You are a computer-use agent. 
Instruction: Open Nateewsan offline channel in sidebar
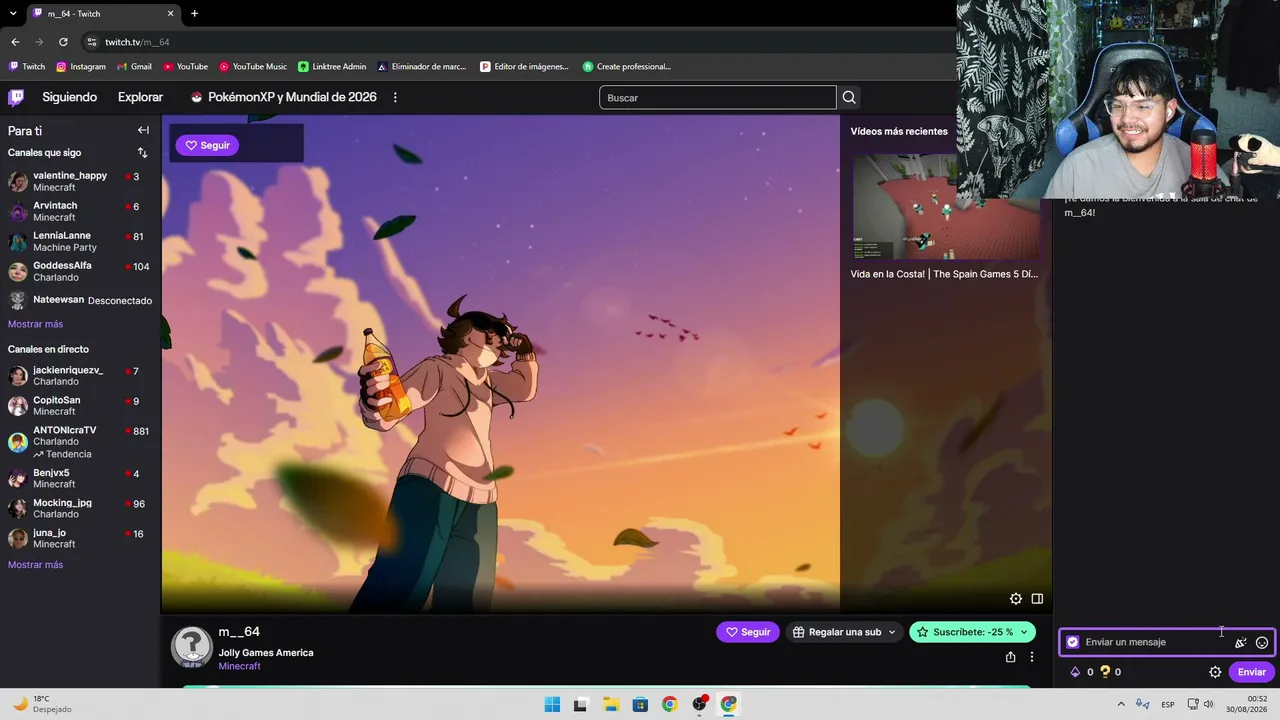80,300
